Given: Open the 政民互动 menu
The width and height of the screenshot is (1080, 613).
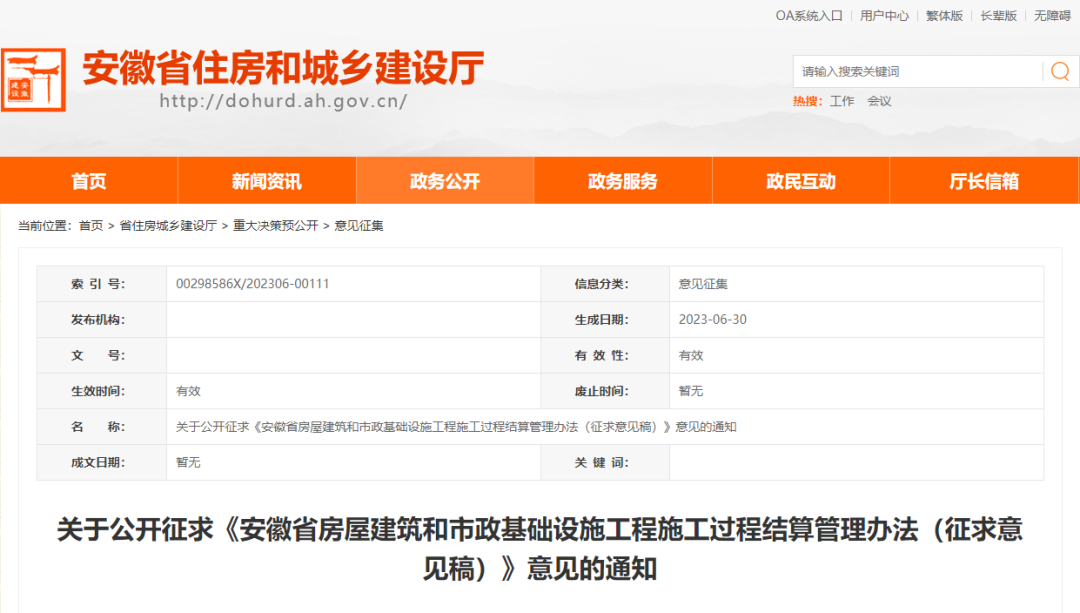Looking at the screenshot, I should 800,181.
